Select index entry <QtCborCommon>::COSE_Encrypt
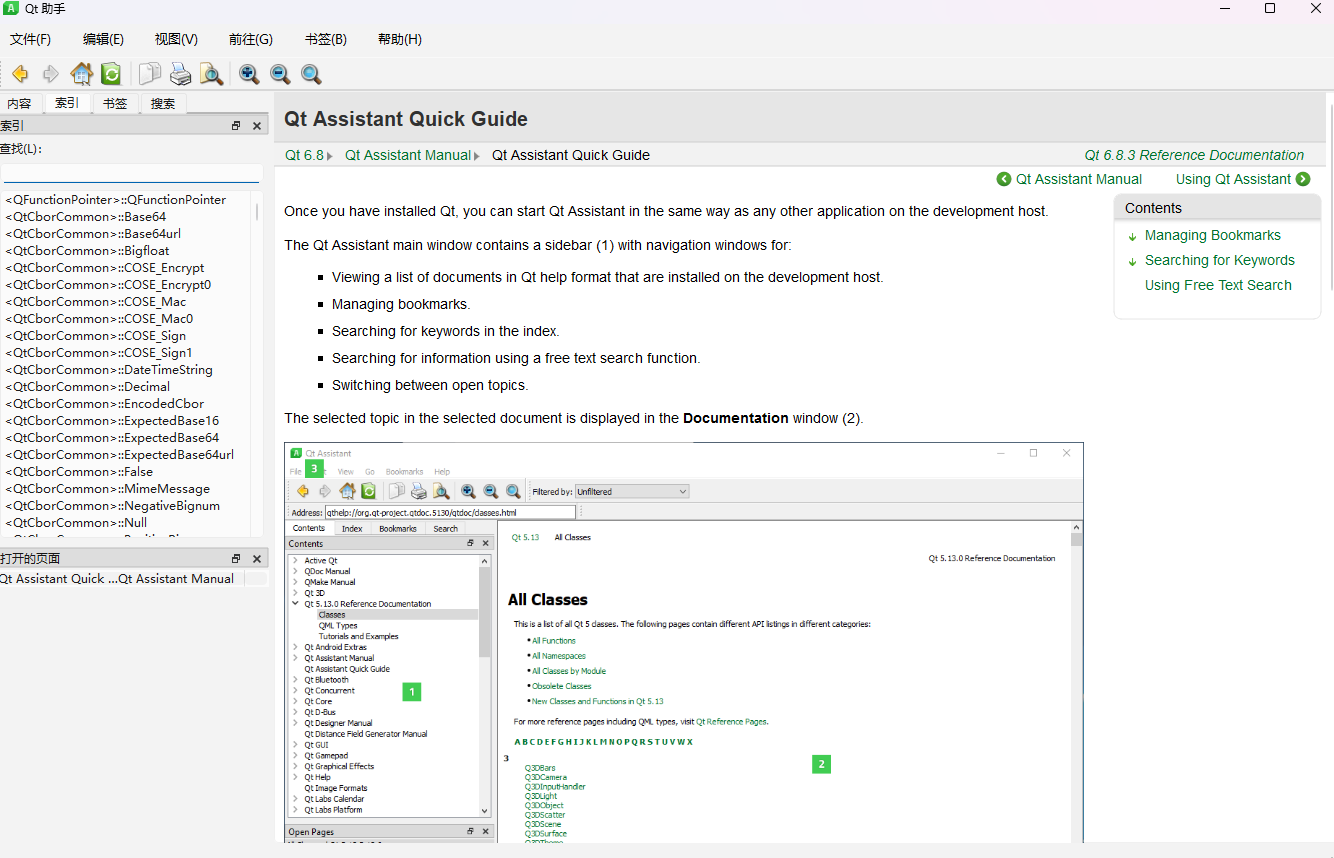Viewport: 1334px width, 858px height. point(104,268)
